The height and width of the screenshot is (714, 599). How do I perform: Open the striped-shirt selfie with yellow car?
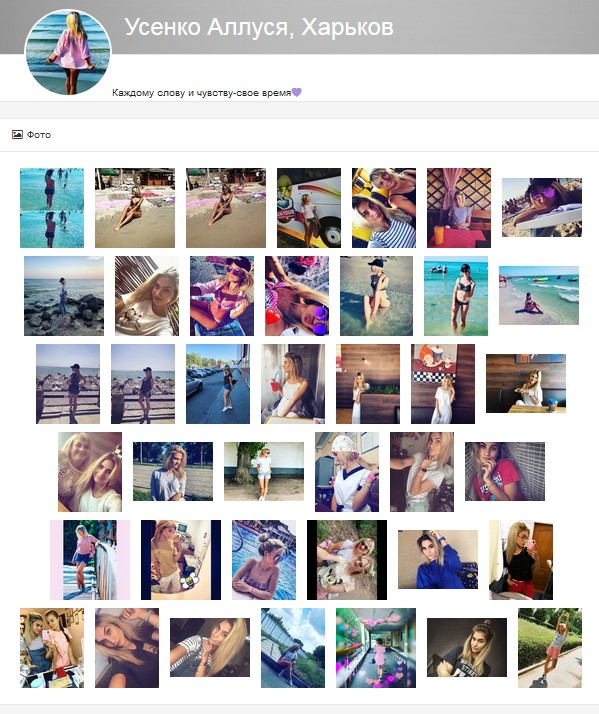(384, 208)
